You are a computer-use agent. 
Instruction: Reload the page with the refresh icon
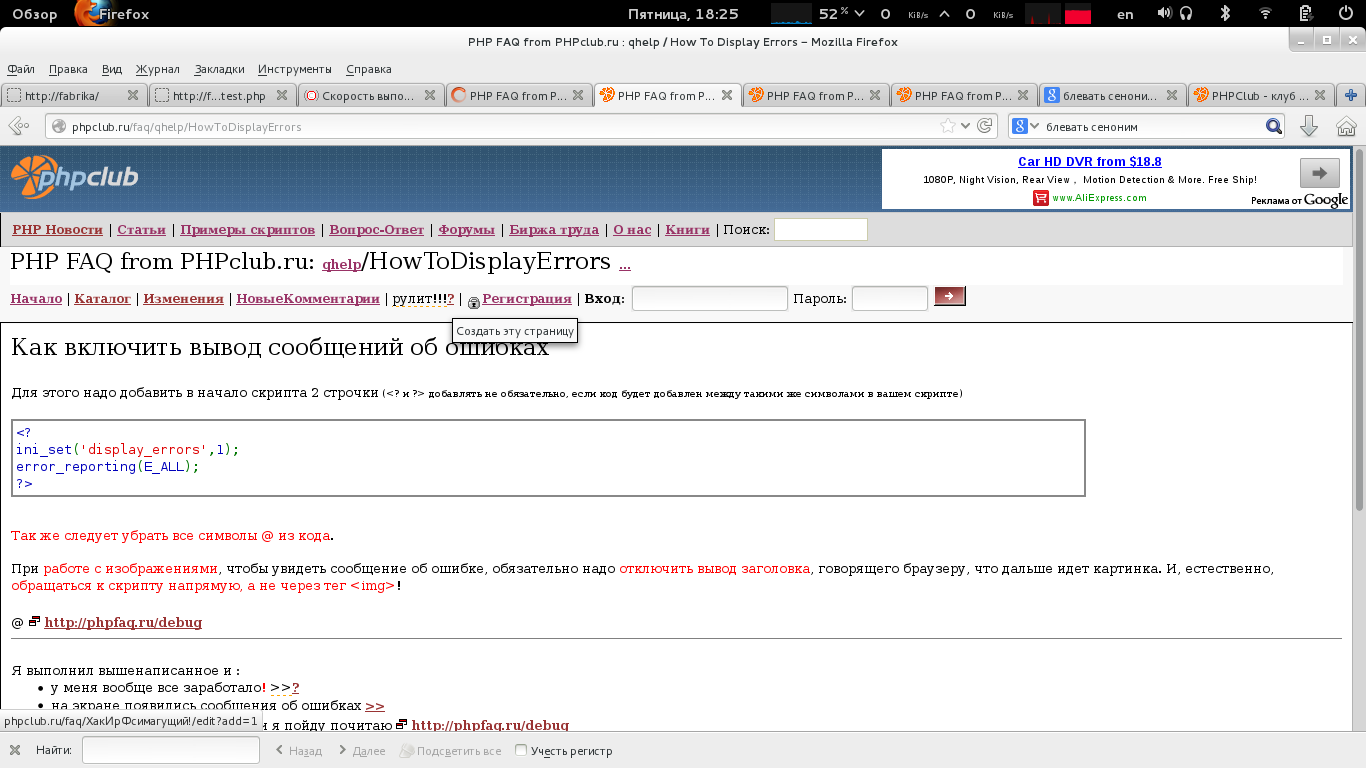coord(984,126)
